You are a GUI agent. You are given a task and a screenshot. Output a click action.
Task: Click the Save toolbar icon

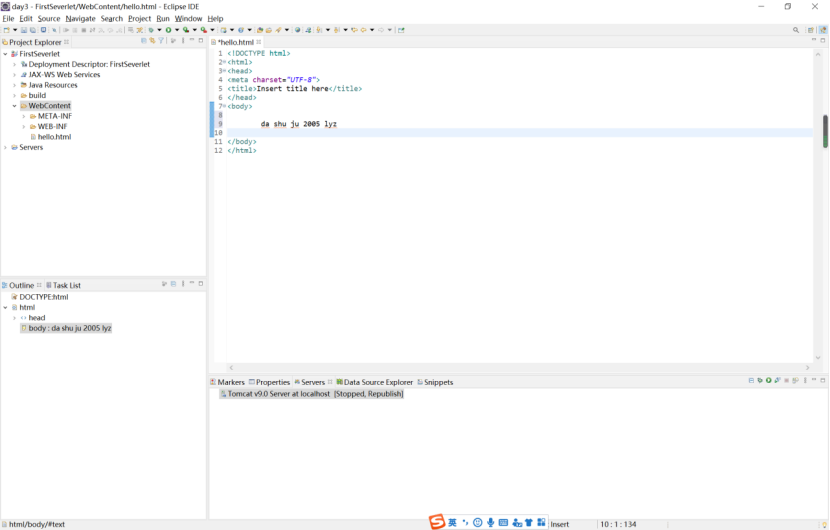click(24, 30)
